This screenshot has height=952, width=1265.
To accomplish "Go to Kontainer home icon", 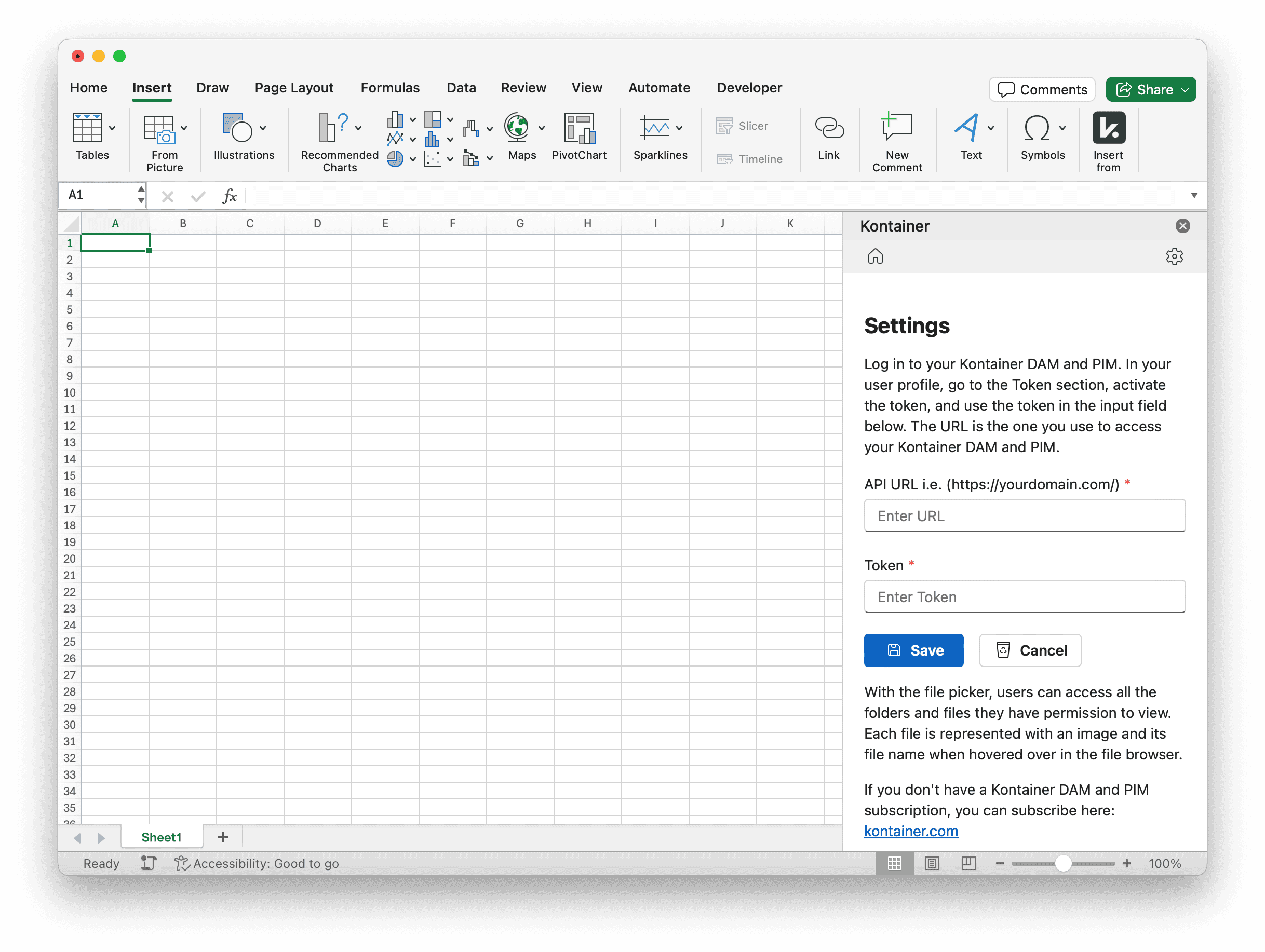I will pyautogui.click(x=875, y=256).
